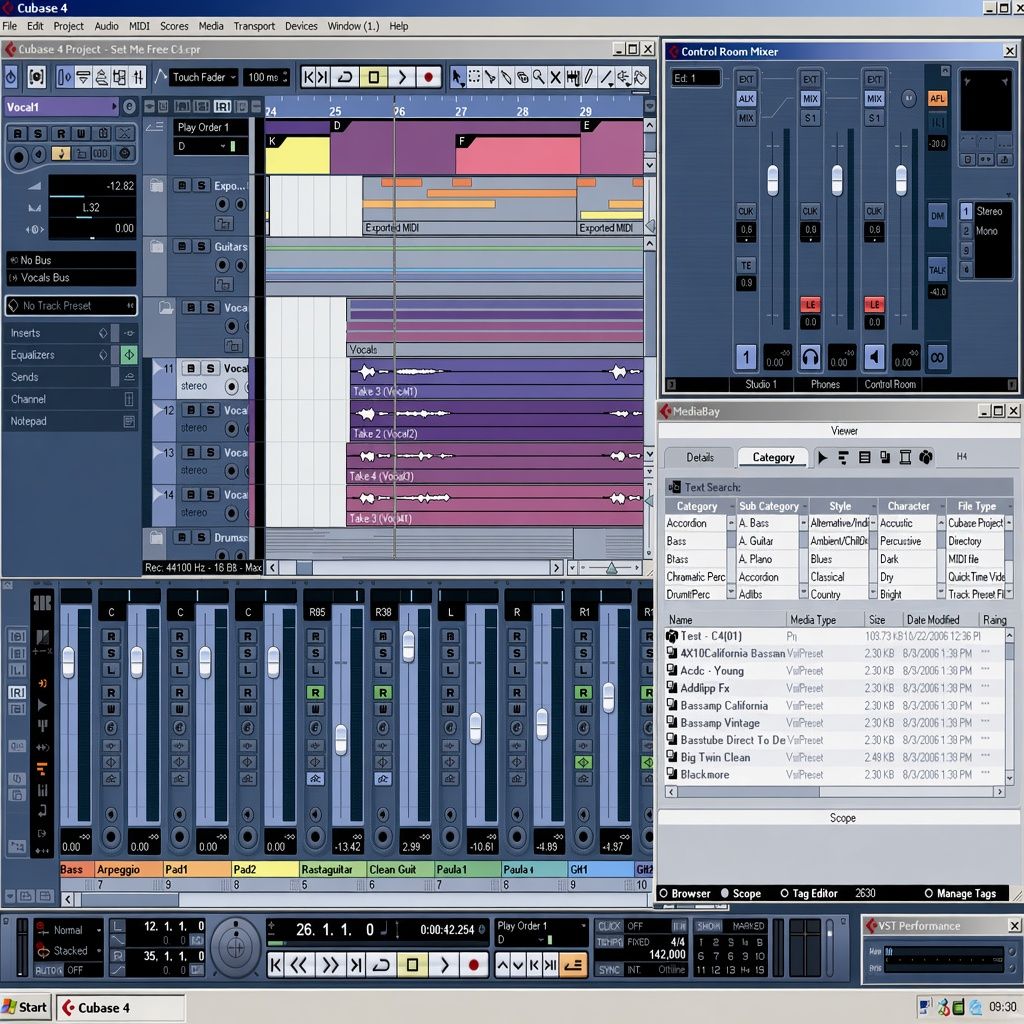
Task: Select the Bassamp Vintage preset row
Action: coord(836,723)
